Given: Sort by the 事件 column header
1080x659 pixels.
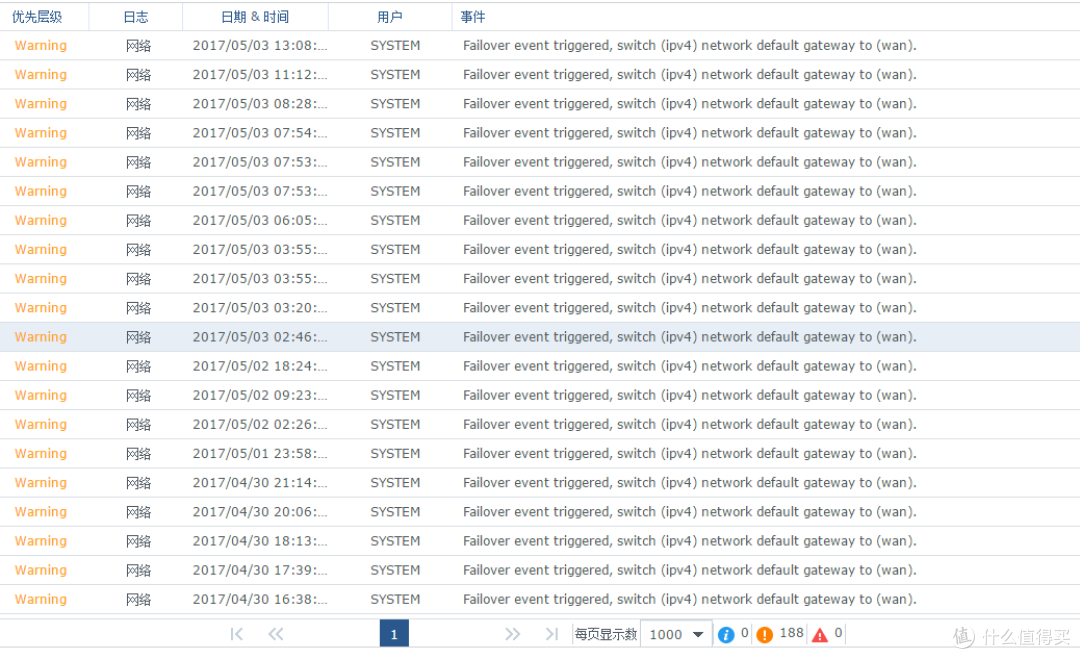Looking at the screenshot, I should (x=472, y=17).
